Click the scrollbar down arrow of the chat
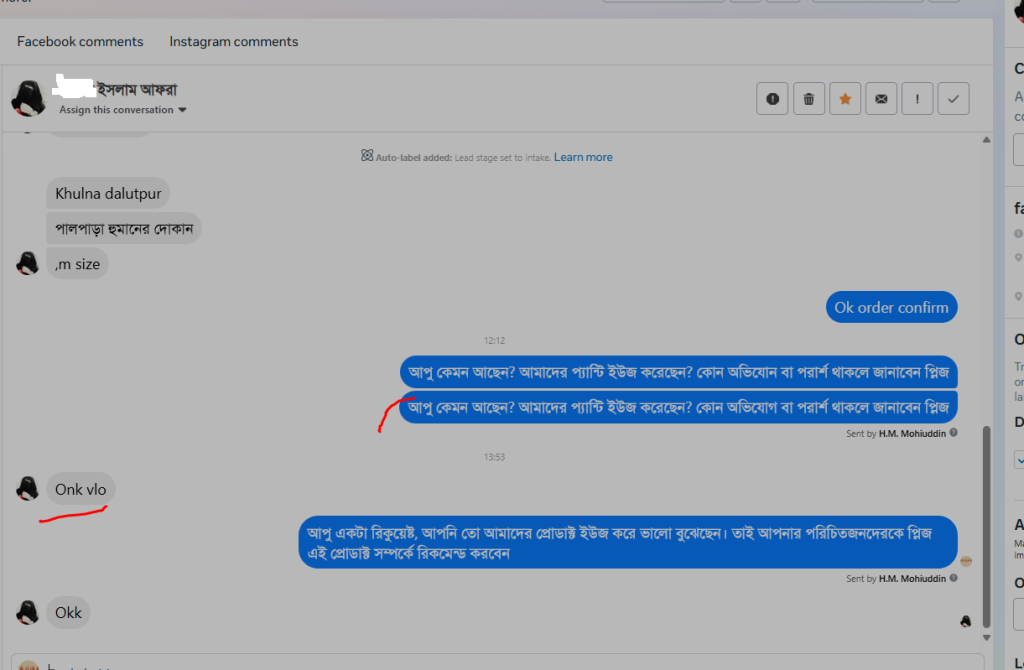 pyautogui.click(x=987, y=637)
